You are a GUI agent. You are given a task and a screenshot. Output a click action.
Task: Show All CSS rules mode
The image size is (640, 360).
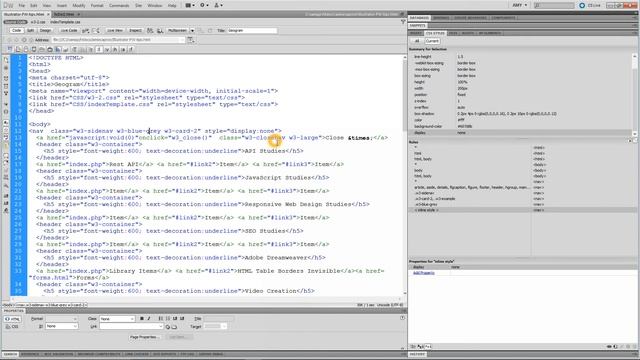pyautogui.click(x=417, y=41)
